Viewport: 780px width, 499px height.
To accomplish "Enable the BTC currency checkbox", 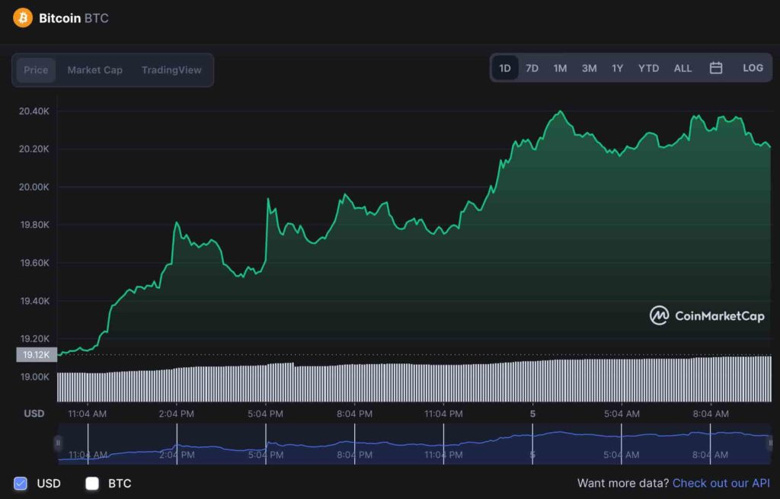I will pyautogui.click(x=92, y=484).
